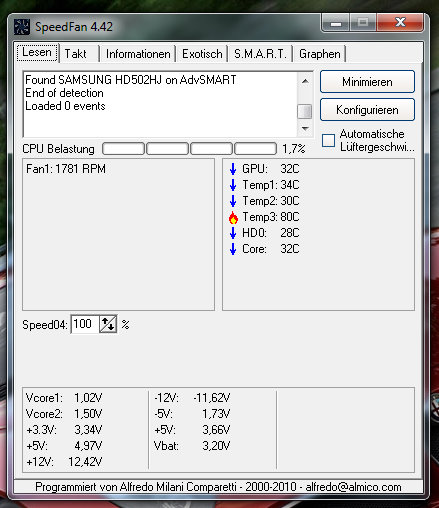Screen dimensions: 439x508
Task: Click the 'Found SAMSUNG HD502HJ on AdvSMART' log line
Action: tap(131, 80)
